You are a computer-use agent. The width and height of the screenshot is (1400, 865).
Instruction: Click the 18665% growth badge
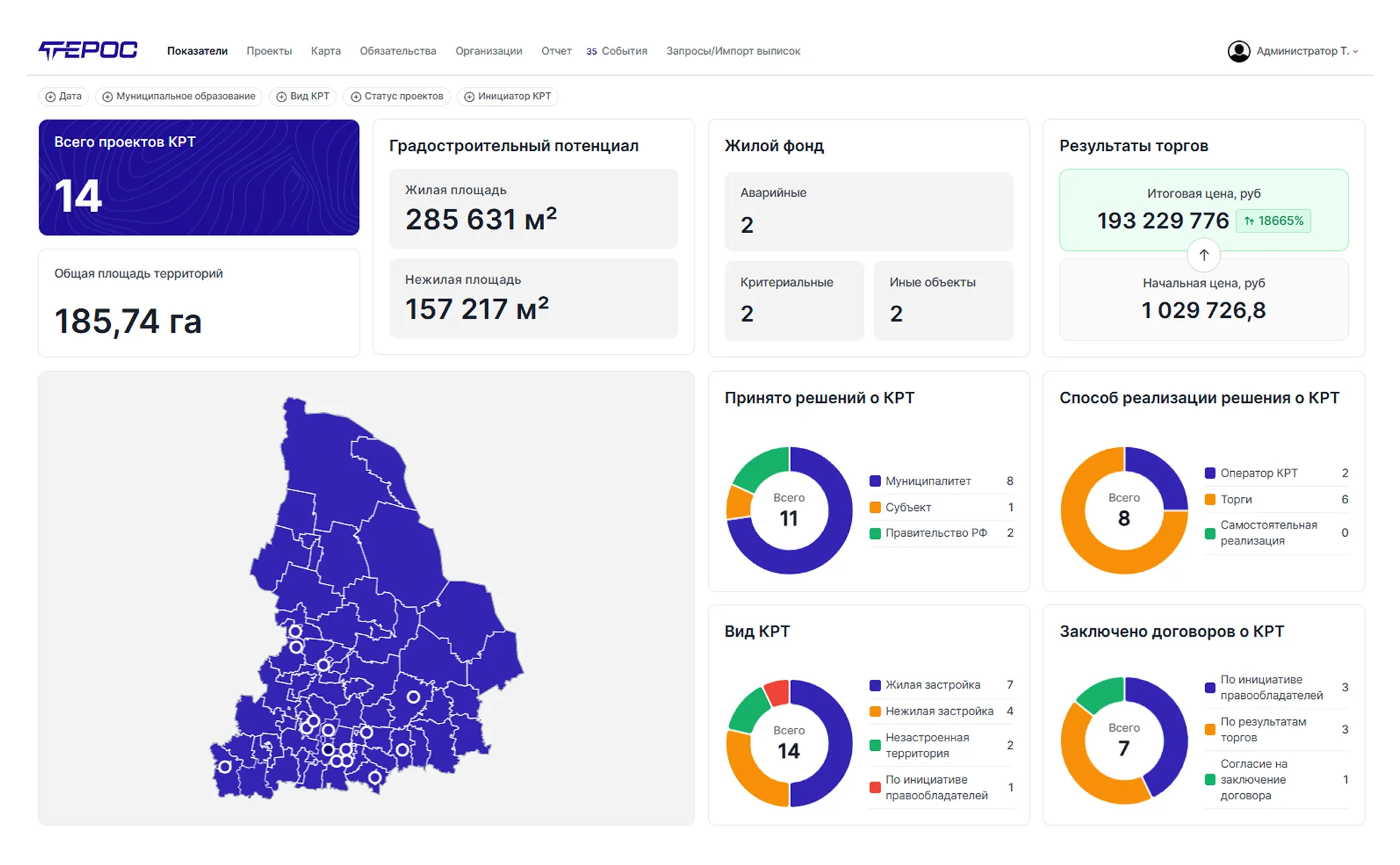click(x=1273, y=221)
